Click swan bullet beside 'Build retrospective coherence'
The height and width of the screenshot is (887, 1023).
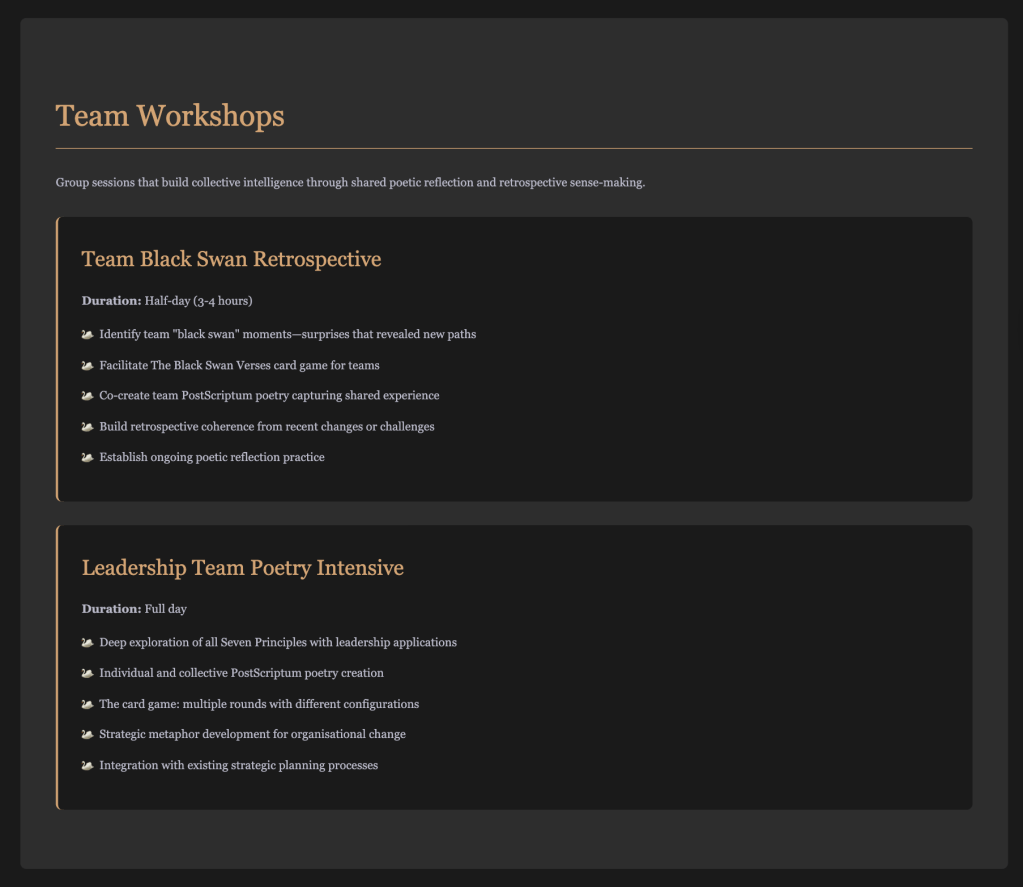pyautogui.click(x=87, y=427)
